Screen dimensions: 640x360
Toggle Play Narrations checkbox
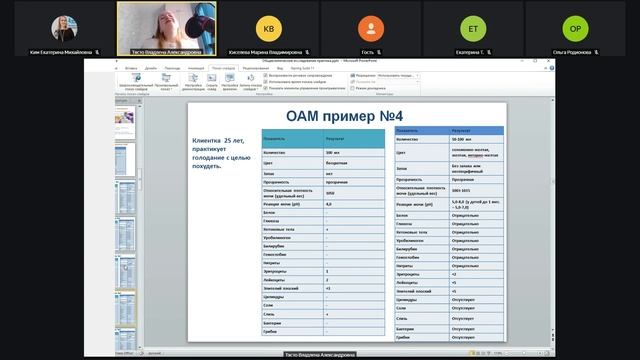[266, 76]
